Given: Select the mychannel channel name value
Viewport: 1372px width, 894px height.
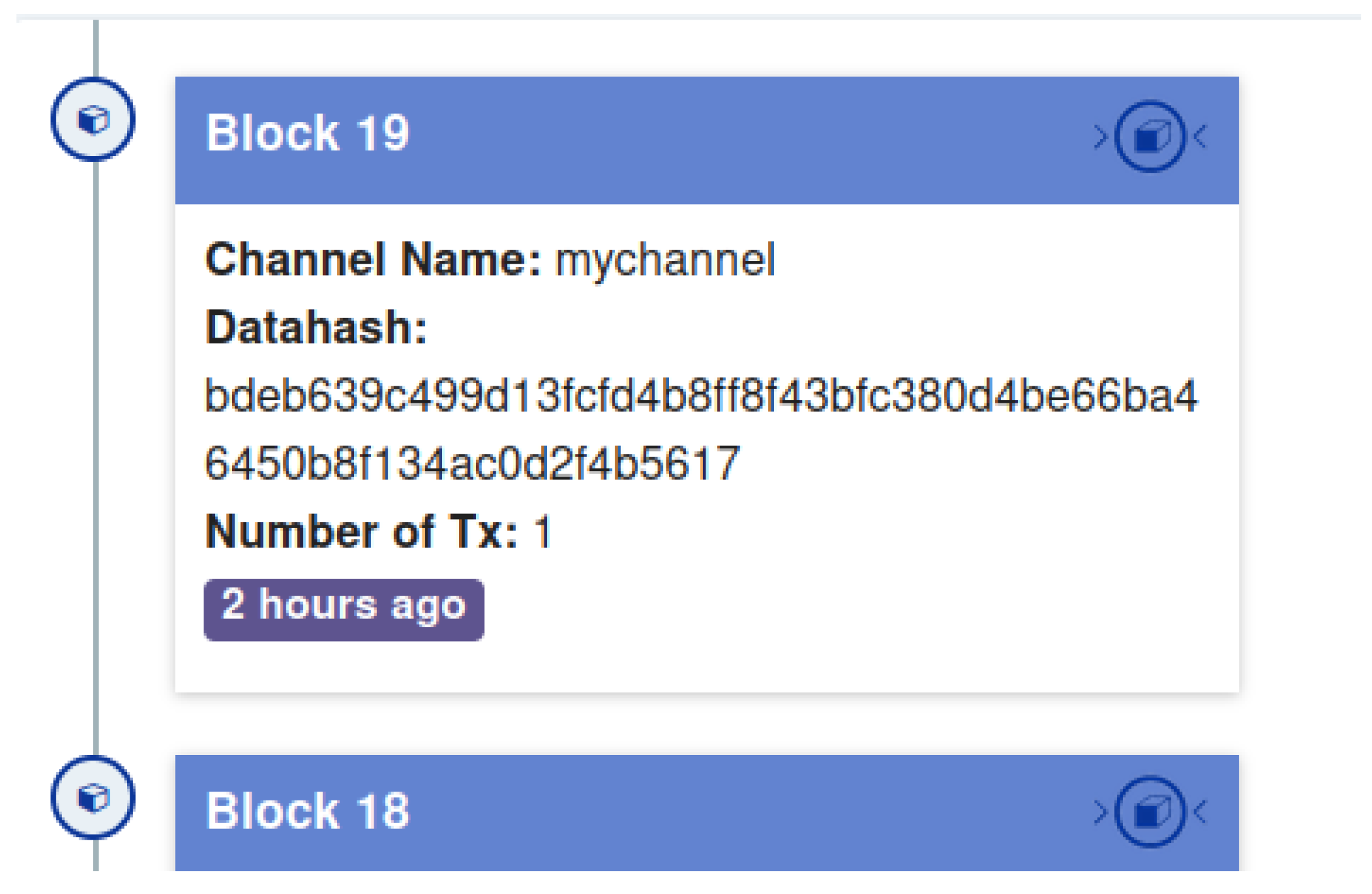Looking at the screenshot, I should click(665, 259).
